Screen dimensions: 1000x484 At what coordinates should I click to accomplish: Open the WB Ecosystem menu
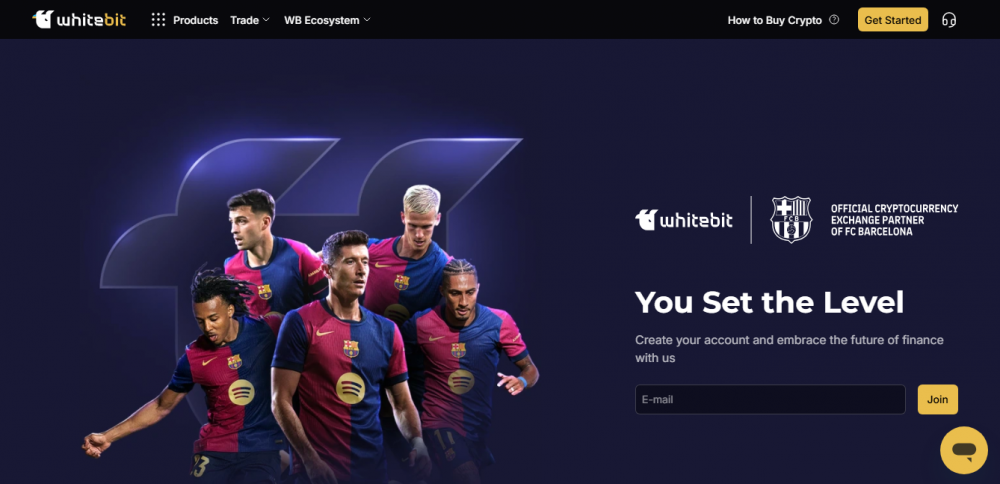(x=321, y=20)
